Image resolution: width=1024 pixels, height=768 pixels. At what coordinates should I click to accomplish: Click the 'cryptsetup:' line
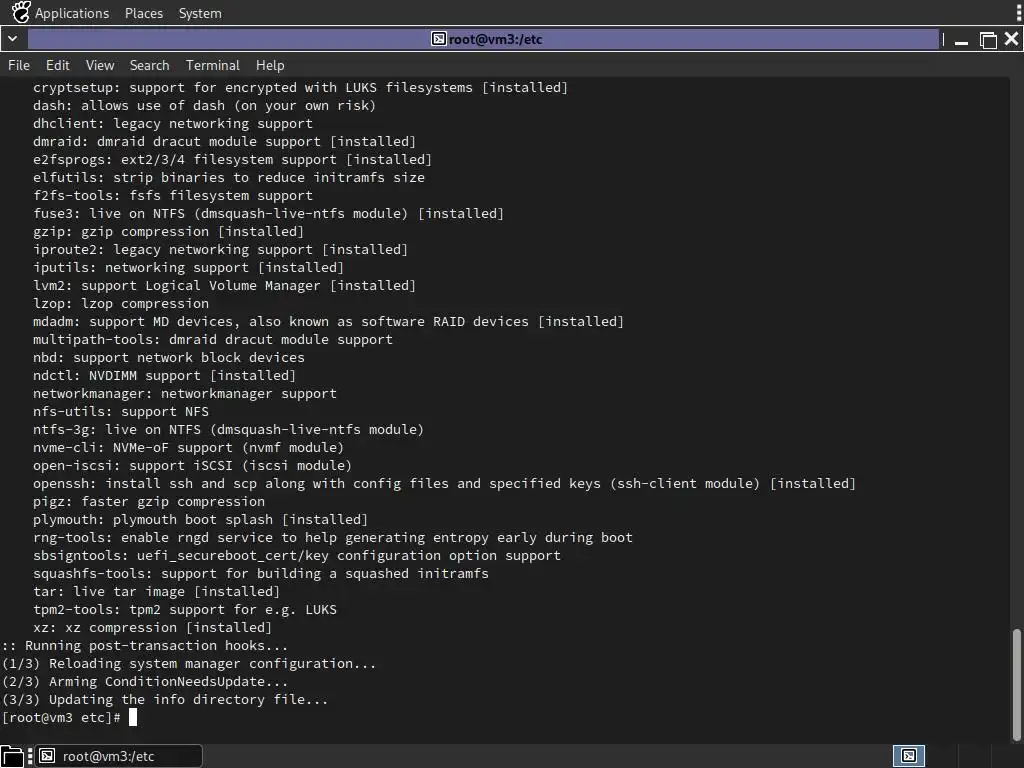300,88
